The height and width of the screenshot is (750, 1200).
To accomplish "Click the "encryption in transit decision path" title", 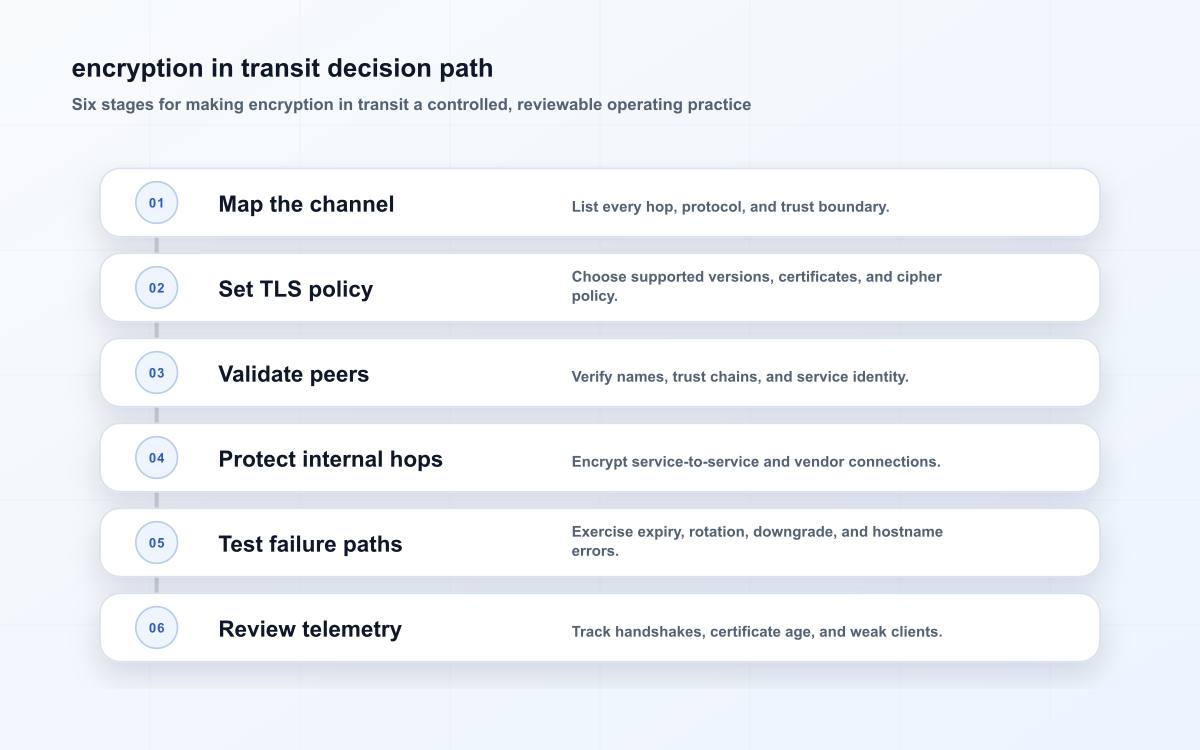I will pos(282,68).
